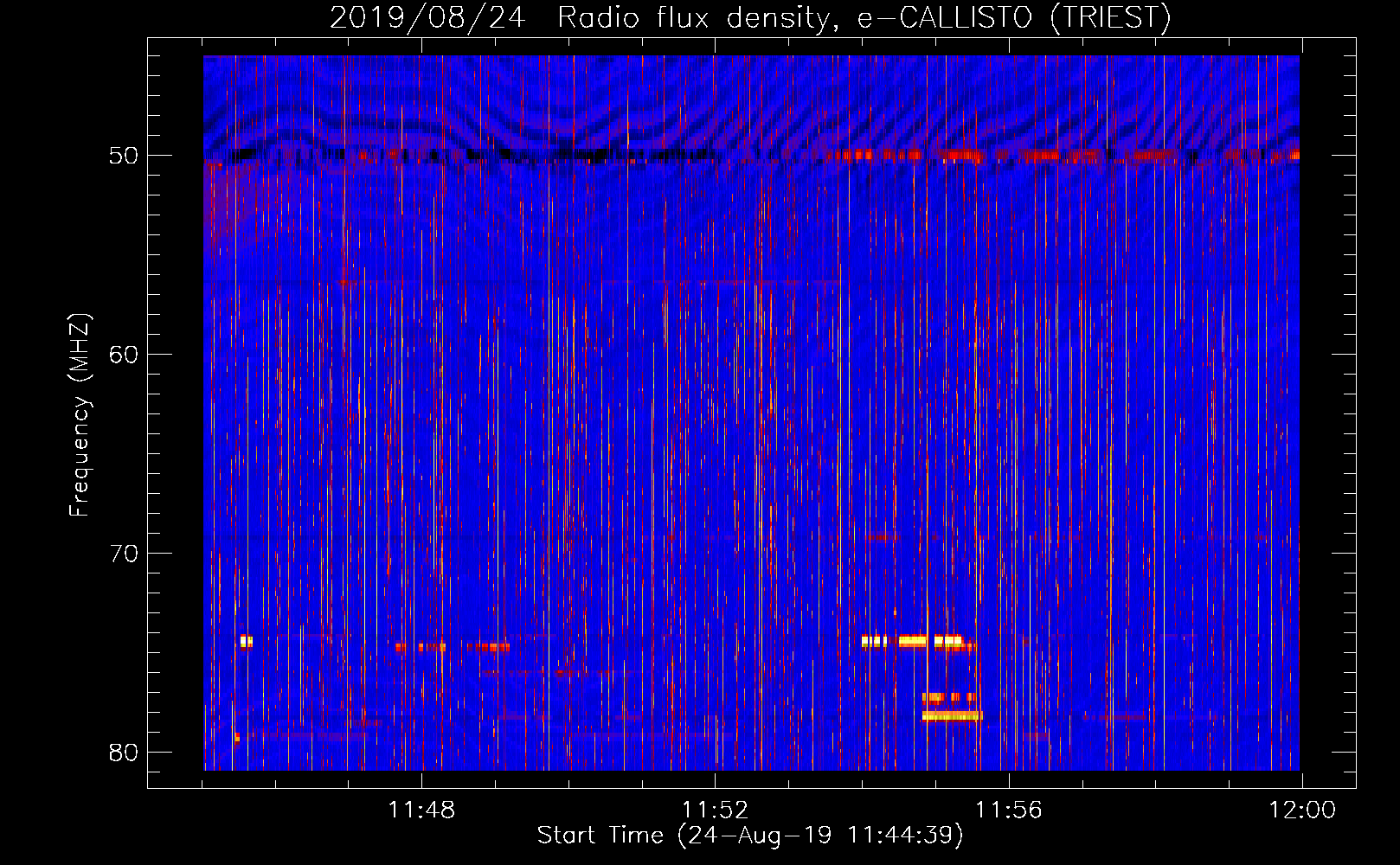Screen dimensions: 1400x865
Task: Click the bright emission band near 74.5 MHz at 11:54
Action: [x=912, y=641]
